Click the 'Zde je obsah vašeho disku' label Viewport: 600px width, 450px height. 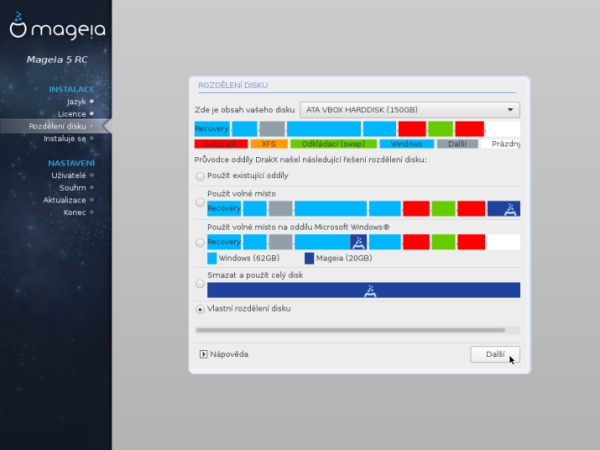245,110
